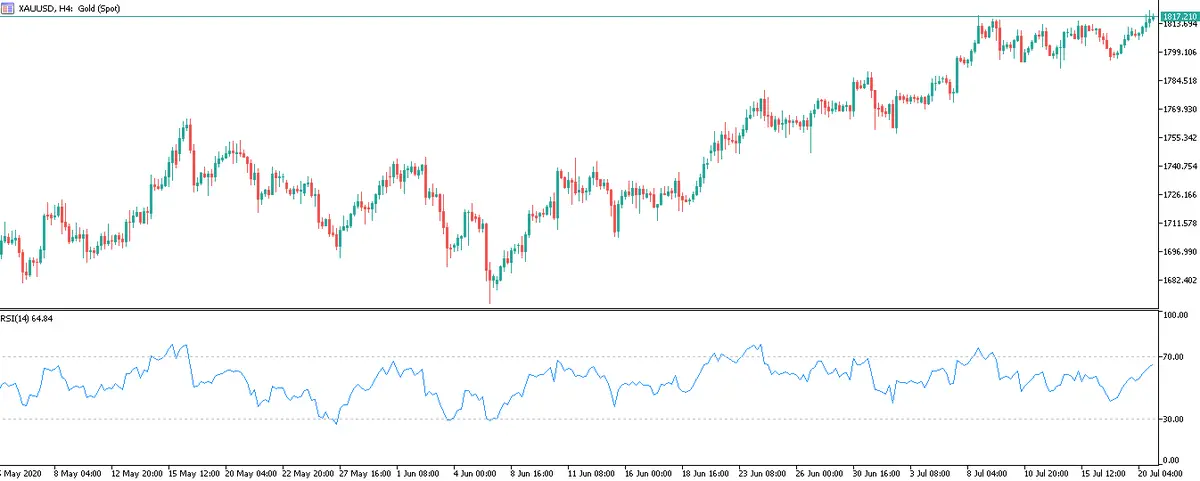Click the 1799.106 price axis label
The height and width of the screenshot is (481, 1200).
1179,52
